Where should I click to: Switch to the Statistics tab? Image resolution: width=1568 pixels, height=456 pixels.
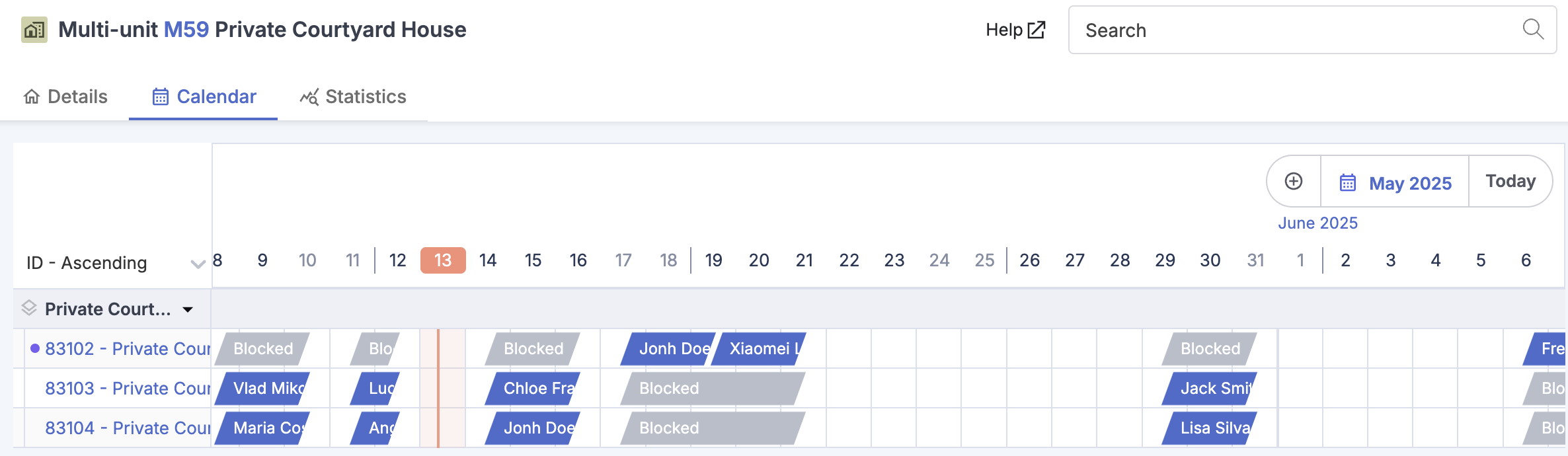click(365, 96)
